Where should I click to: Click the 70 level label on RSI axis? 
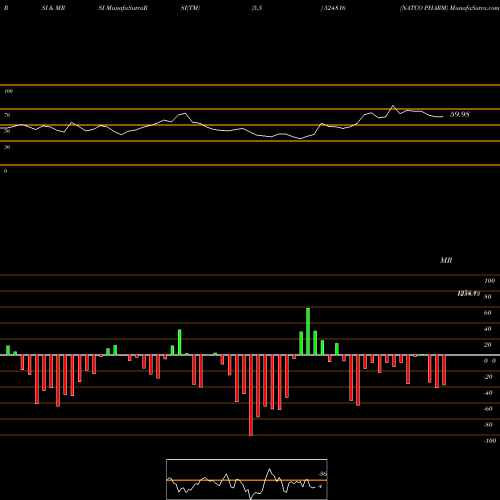tap(7, 115)
